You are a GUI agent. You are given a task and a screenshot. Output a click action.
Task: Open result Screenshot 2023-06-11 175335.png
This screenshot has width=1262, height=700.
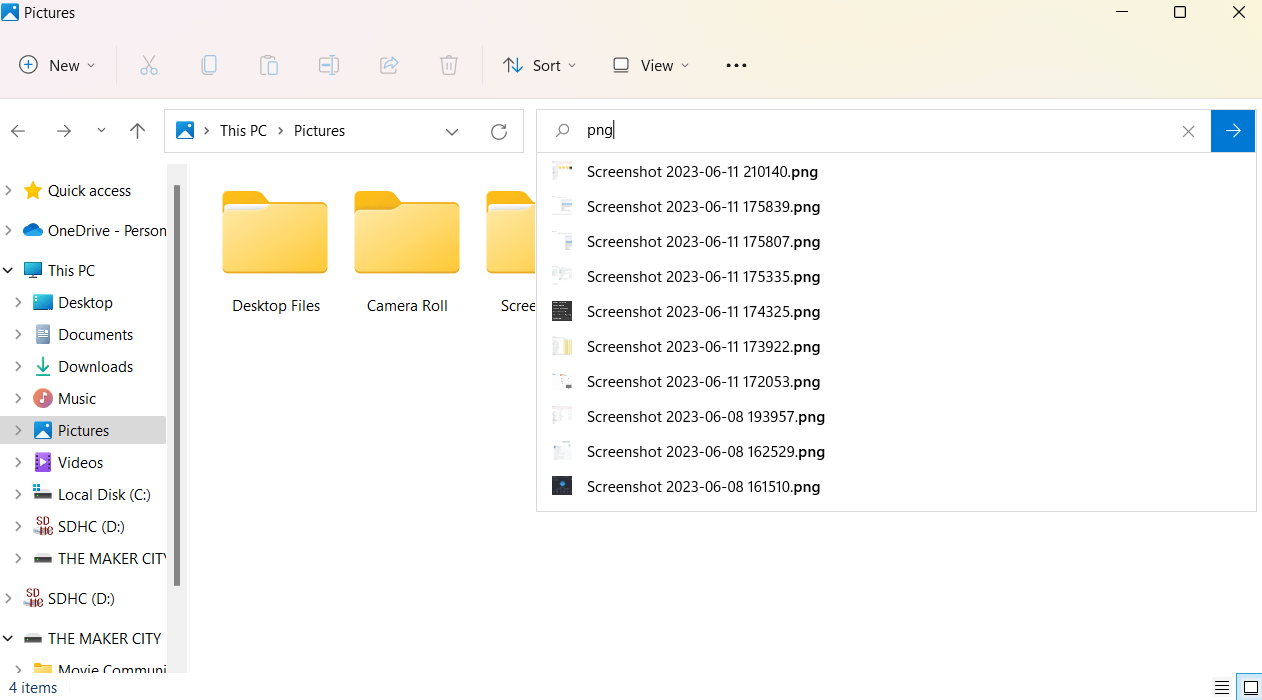point(896,276)
